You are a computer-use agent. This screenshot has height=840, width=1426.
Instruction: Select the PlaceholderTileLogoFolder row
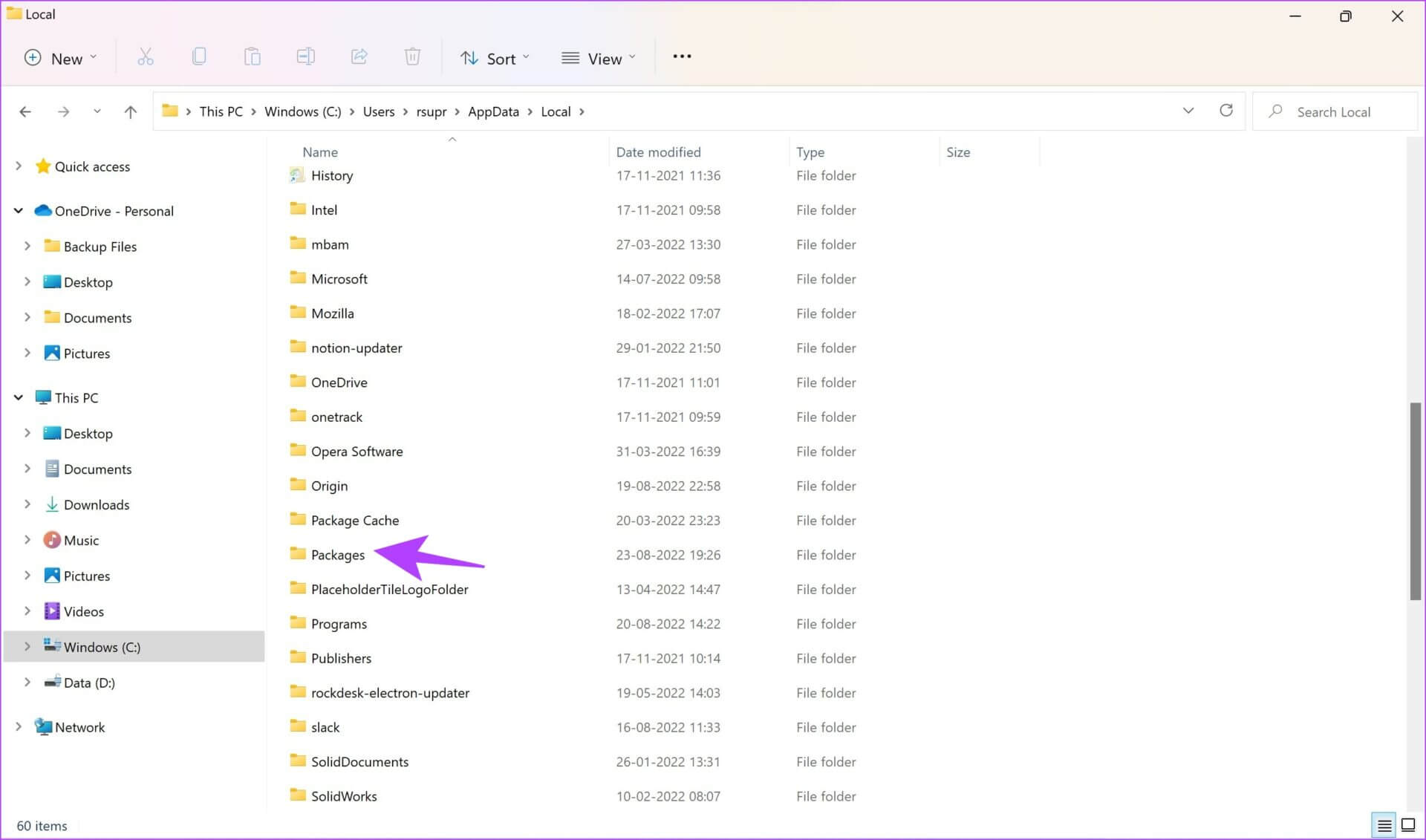click(x=390, y=589)
